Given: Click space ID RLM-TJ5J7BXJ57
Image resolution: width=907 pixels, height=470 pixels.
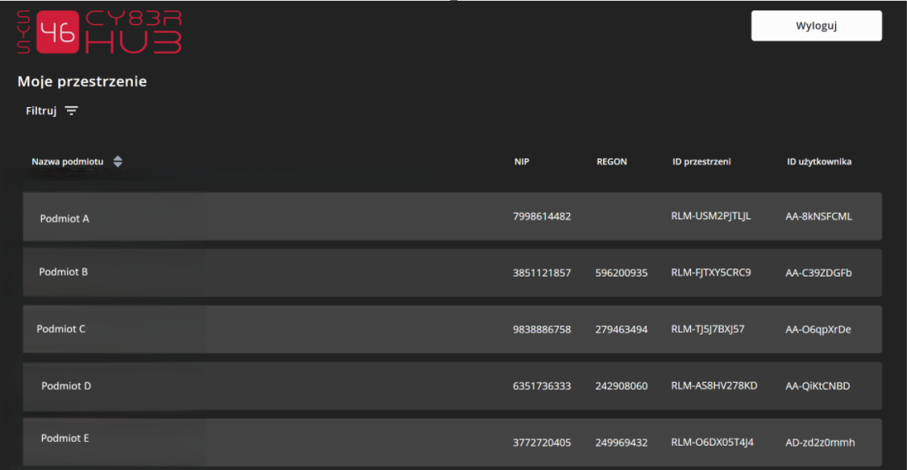Looking at the screenshot, I should pos(708,329).
